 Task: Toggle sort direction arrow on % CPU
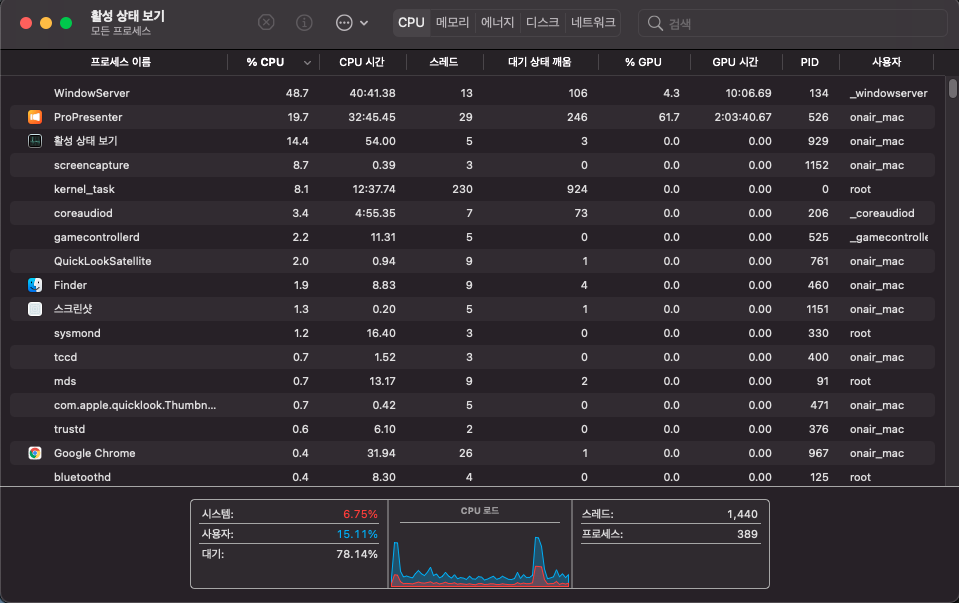click(x=307, y=62)
